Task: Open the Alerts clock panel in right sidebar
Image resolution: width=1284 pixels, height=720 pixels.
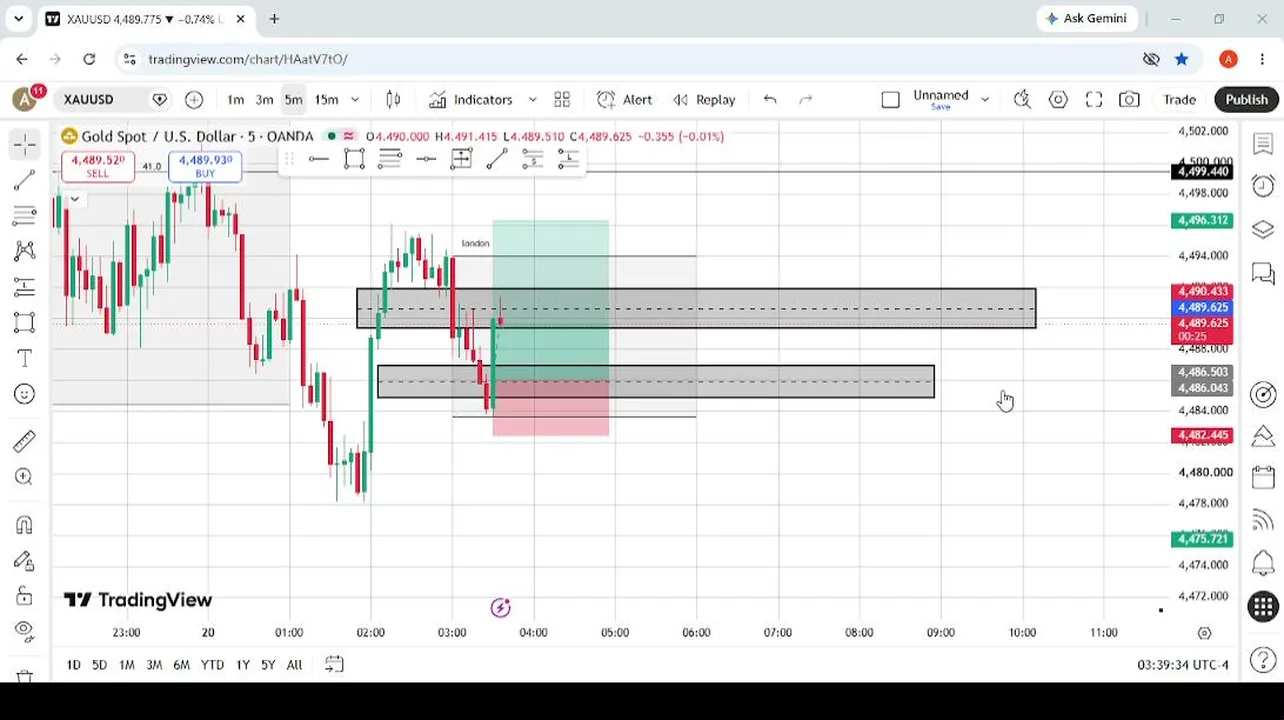Action: click(x=1263, y=186)
